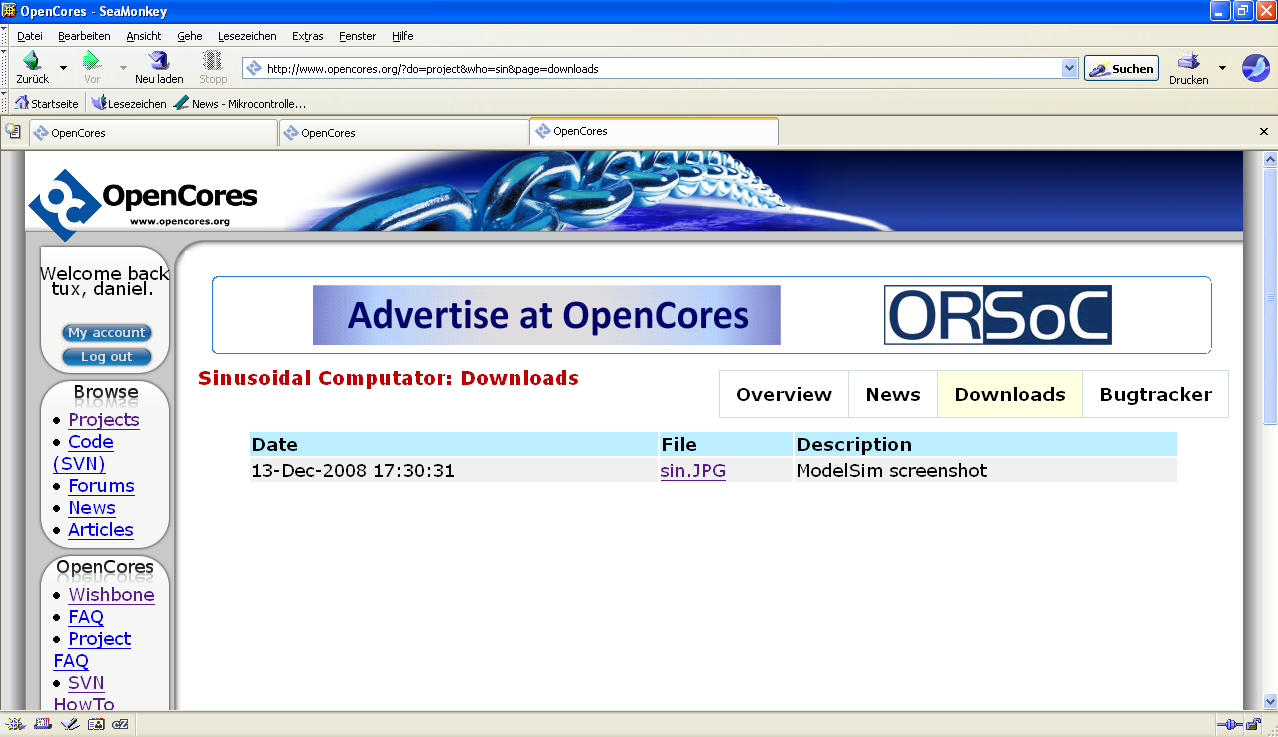Viewport: 1278px width, 737px height.
Task: Open the Composer status bar icon
Action: click(68, 724)
